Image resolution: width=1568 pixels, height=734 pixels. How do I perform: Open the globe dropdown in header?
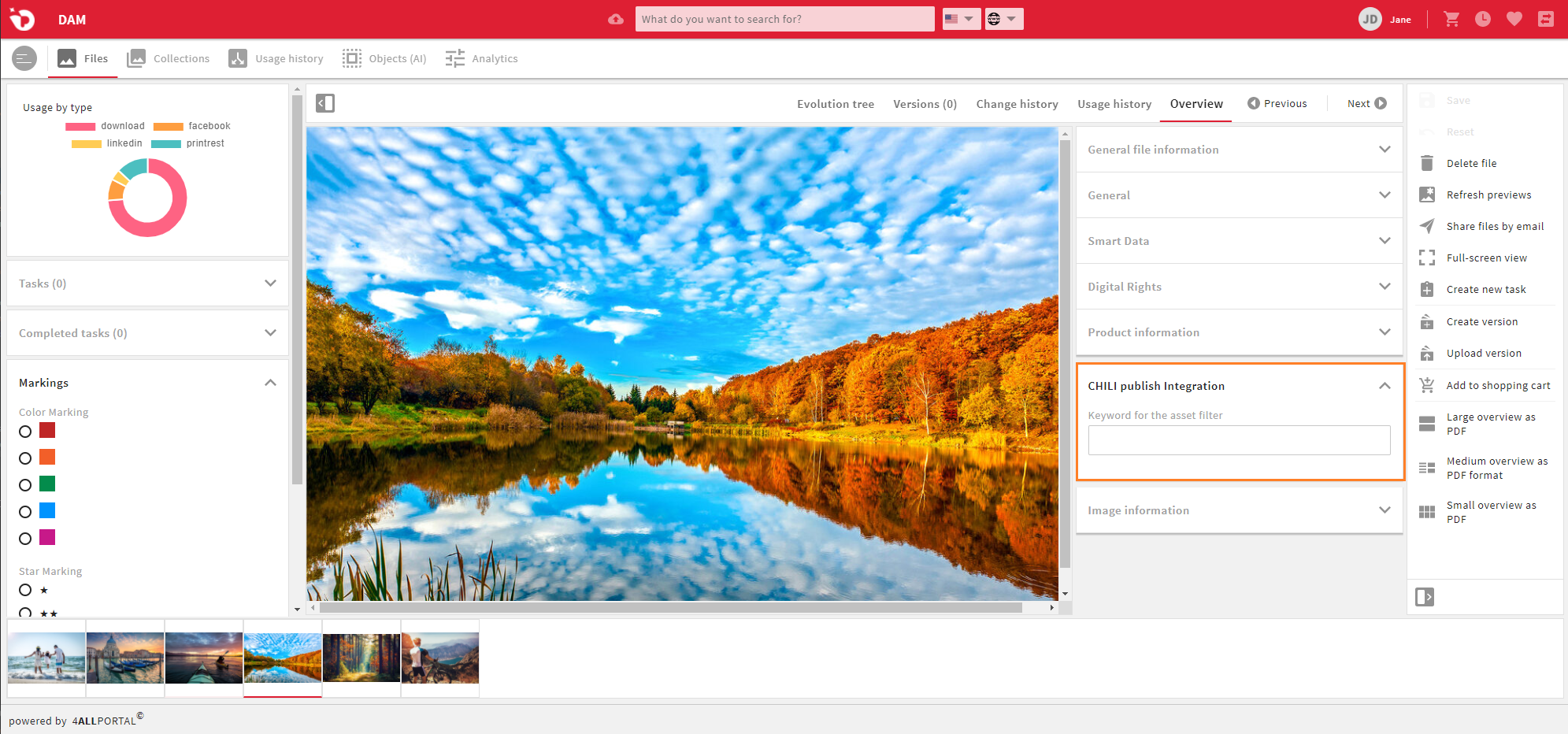click(x=1004, y=19)
